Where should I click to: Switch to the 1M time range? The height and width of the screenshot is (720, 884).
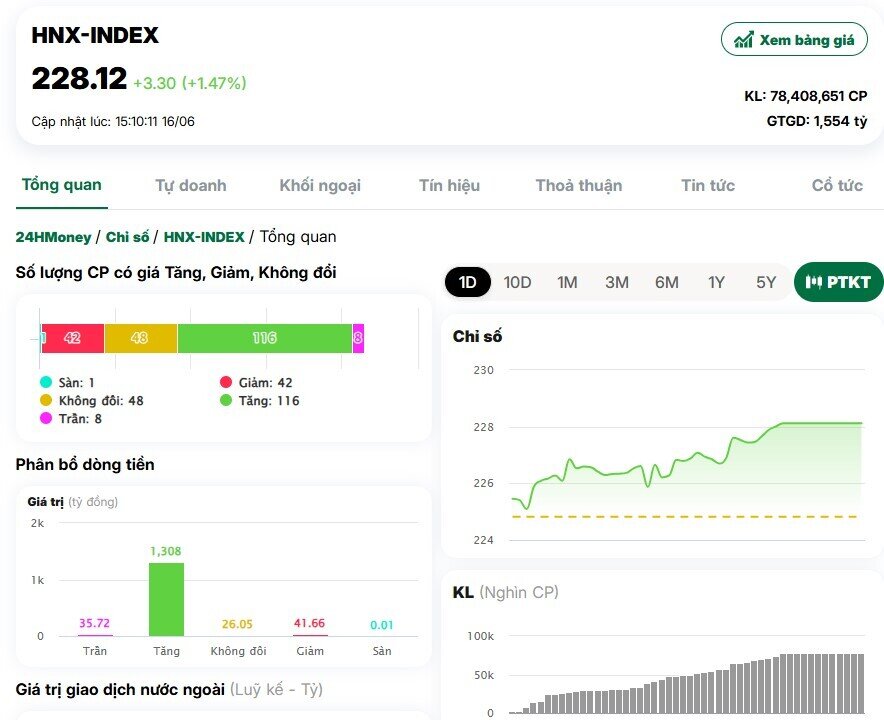tap(567, 282)
